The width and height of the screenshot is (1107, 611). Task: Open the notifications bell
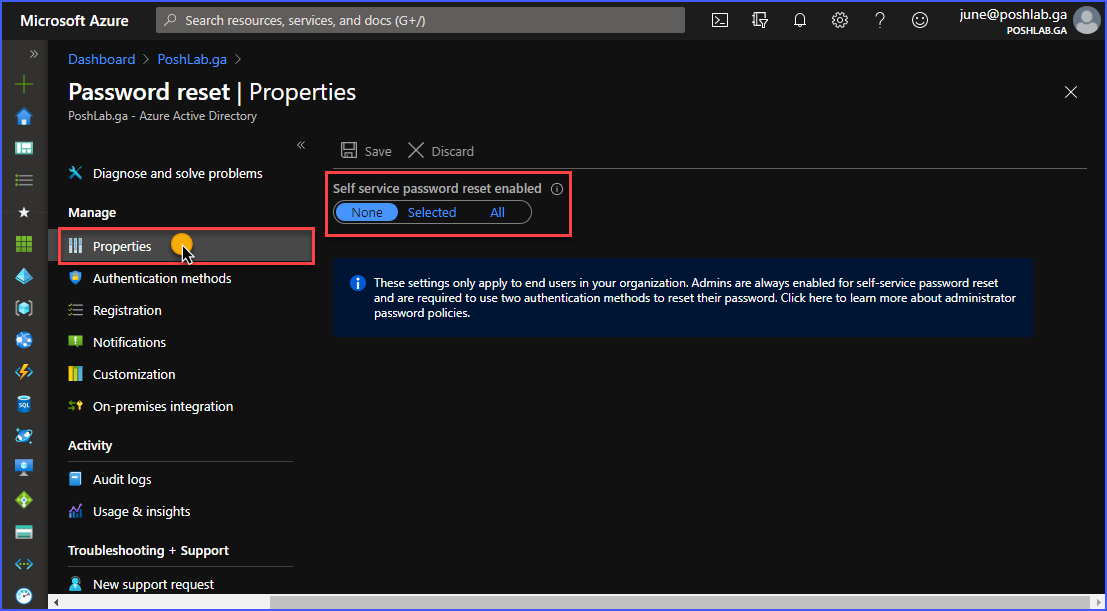tap(800, 20)
